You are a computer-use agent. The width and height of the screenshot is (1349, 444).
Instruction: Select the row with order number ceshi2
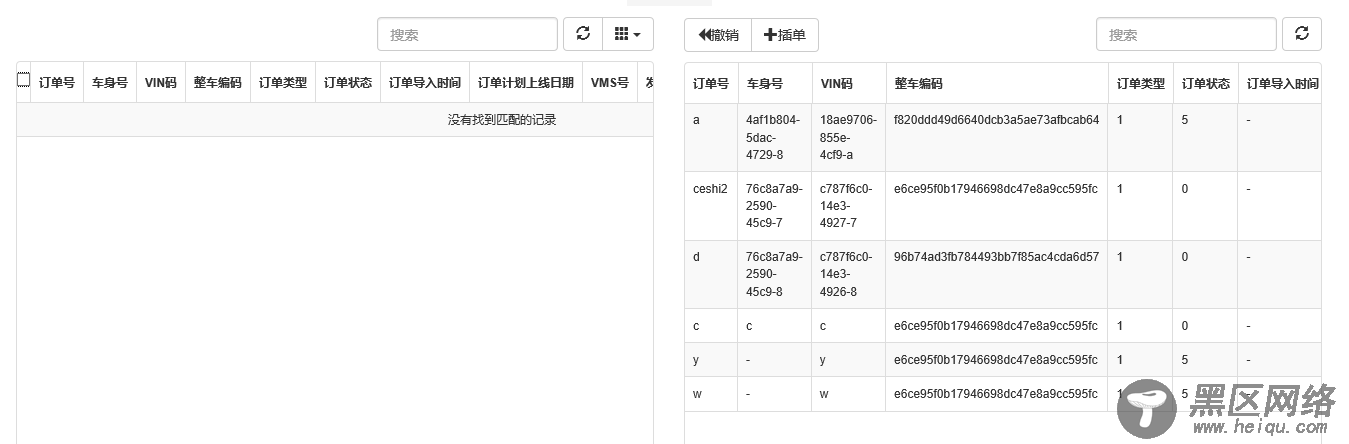click(1002, 206)
